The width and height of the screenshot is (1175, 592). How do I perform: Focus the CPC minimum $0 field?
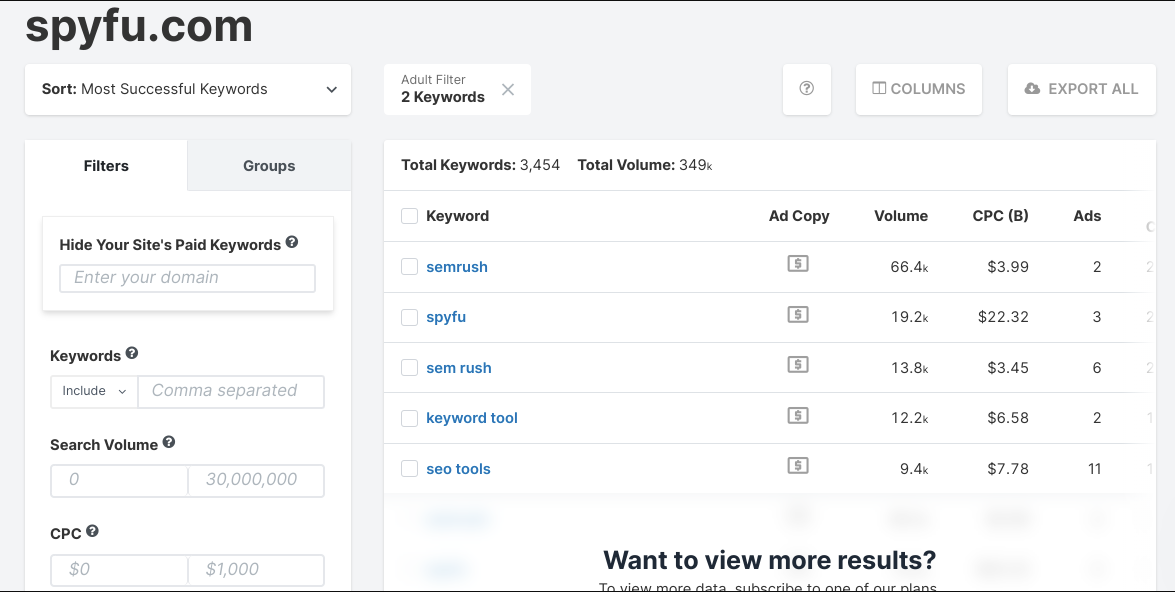pos(119,570)
